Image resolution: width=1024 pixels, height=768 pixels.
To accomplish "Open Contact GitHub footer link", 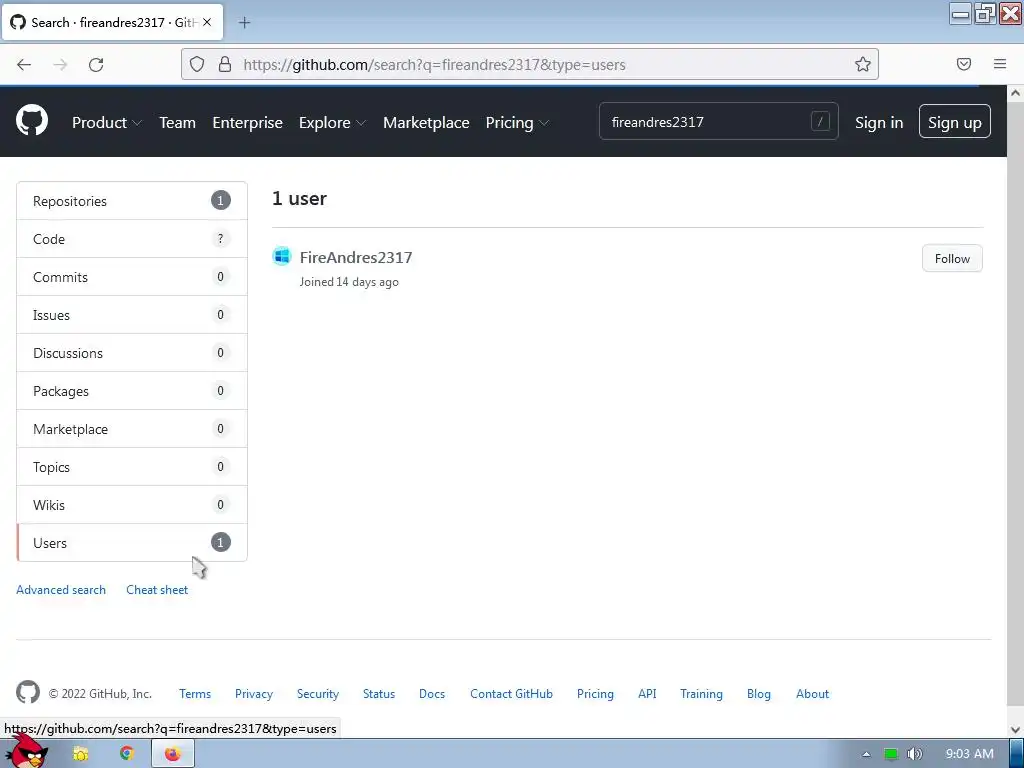I will pos(511,694).
